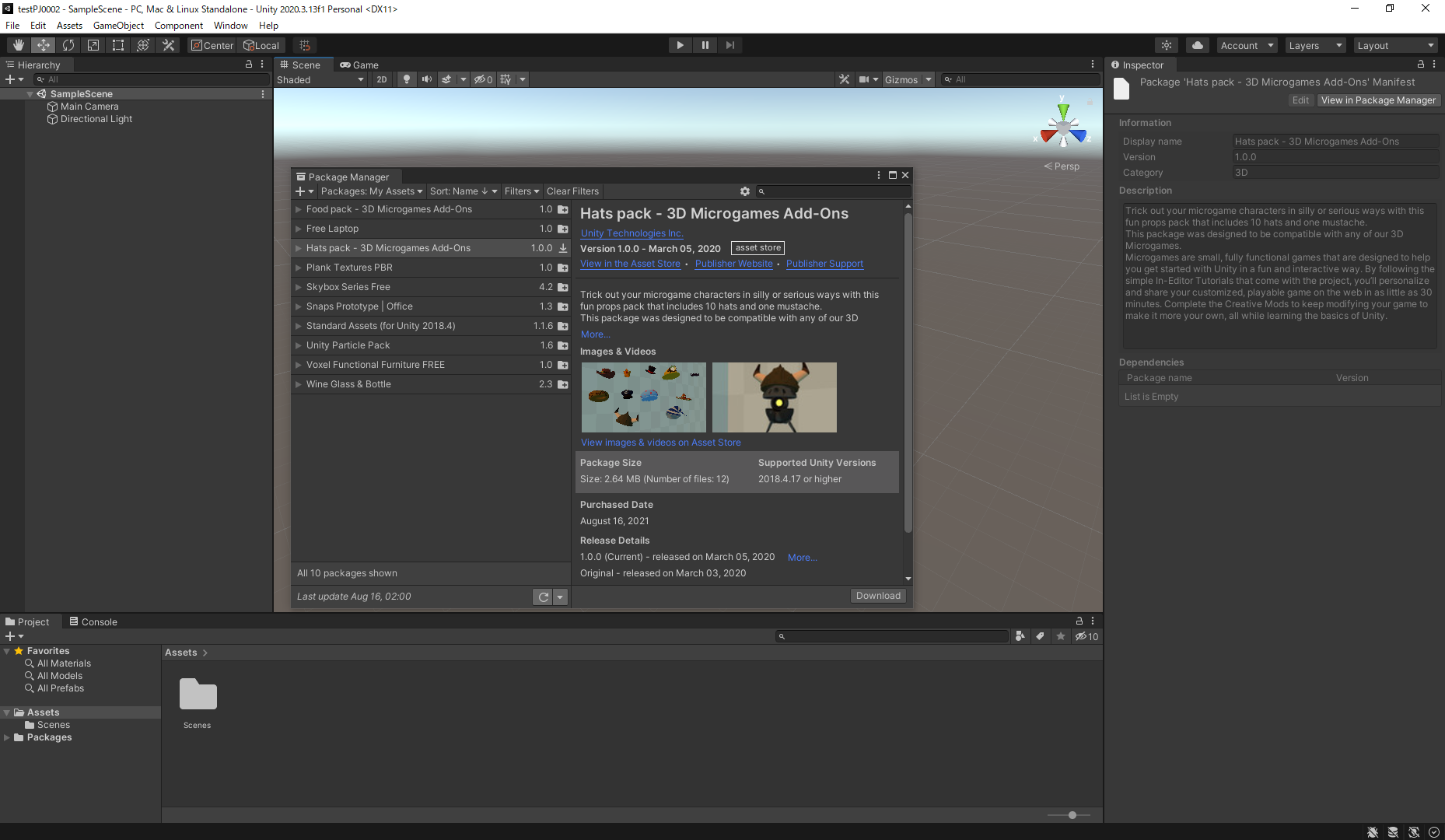Click View in Package Manager button
1445x840 pixels.
[x=1378, y=100]
